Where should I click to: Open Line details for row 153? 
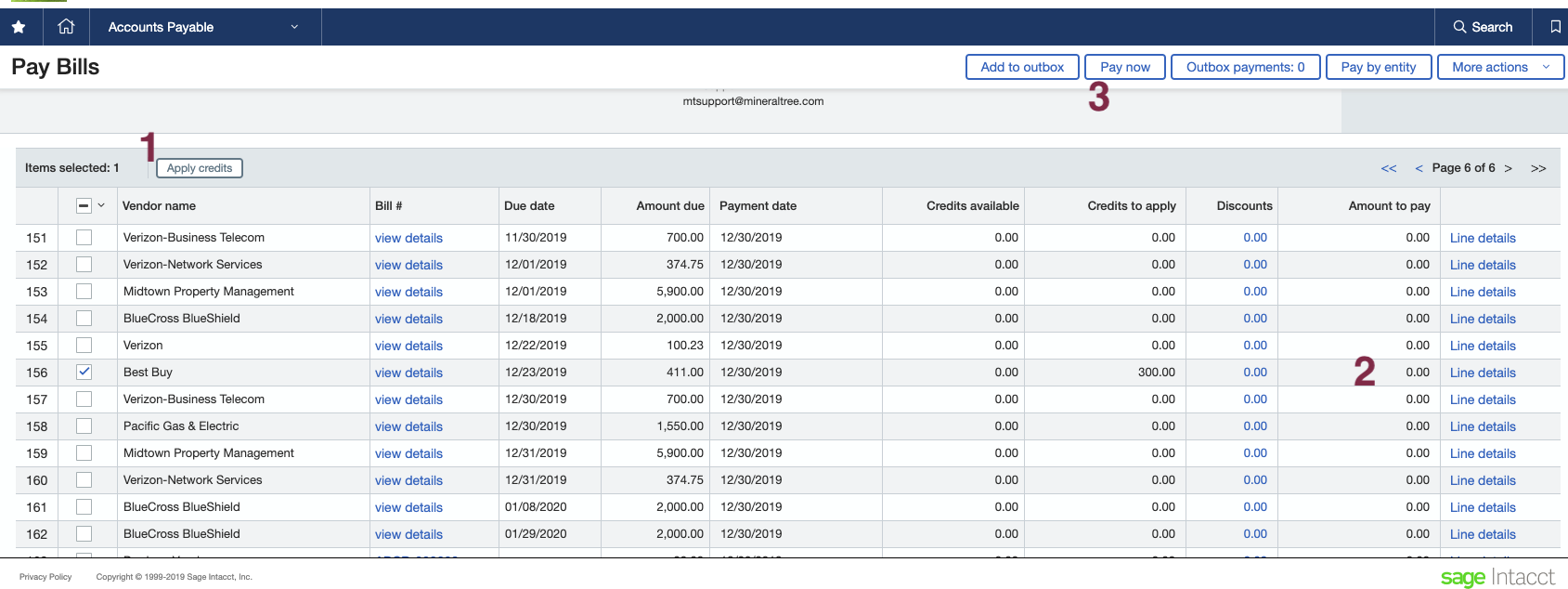[x=1483, y=292]
